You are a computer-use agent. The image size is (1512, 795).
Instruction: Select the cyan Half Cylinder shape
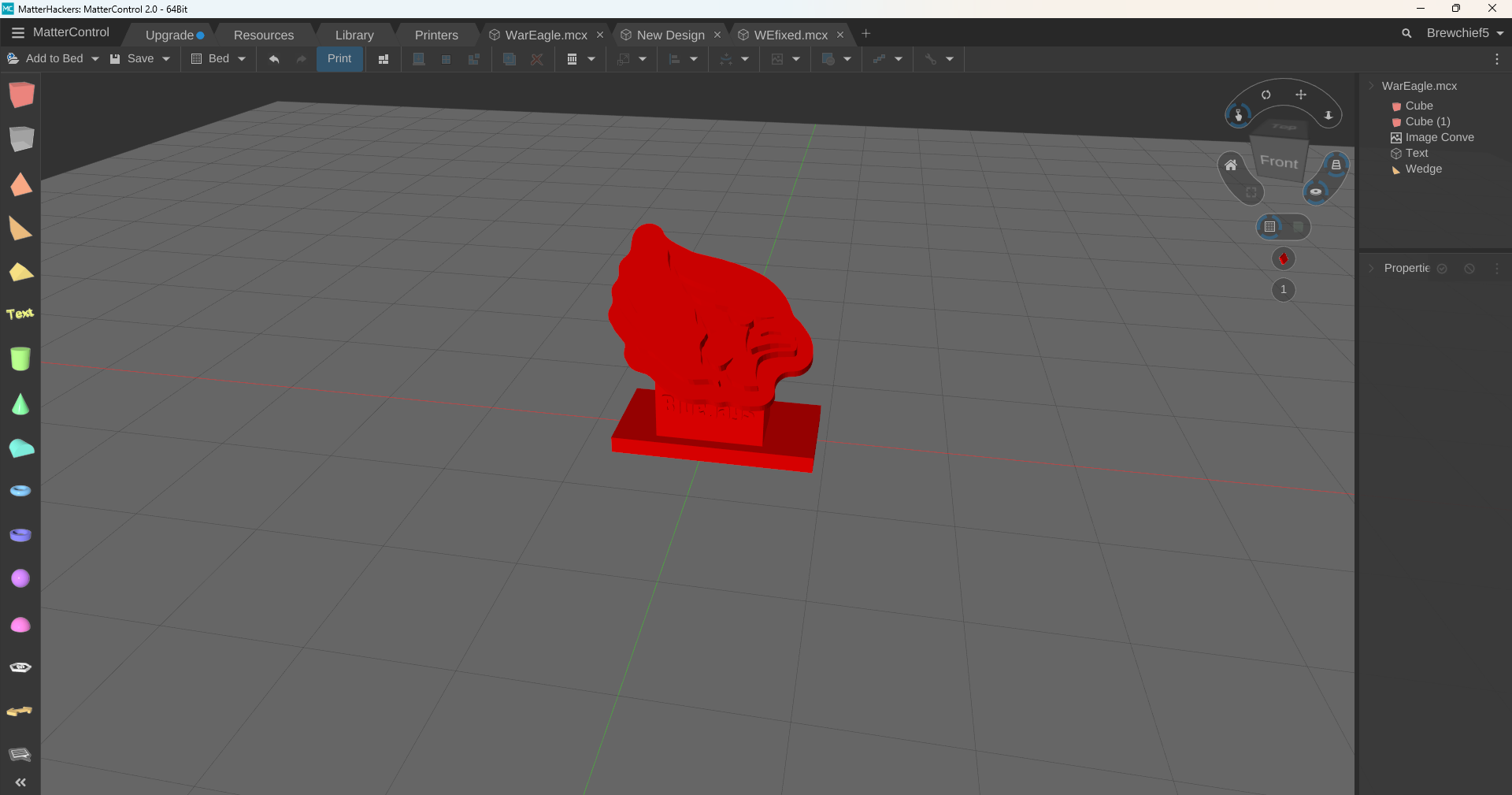point(21,448)
